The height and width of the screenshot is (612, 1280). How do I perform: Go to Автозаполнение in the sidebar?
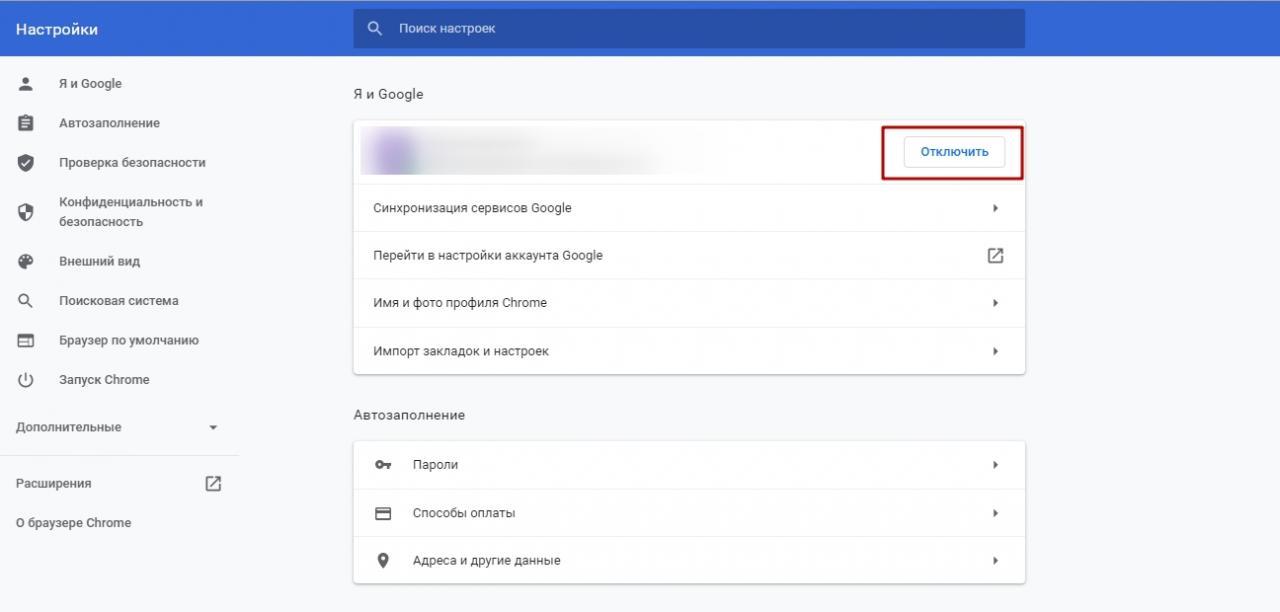click(x=109, y=123)
